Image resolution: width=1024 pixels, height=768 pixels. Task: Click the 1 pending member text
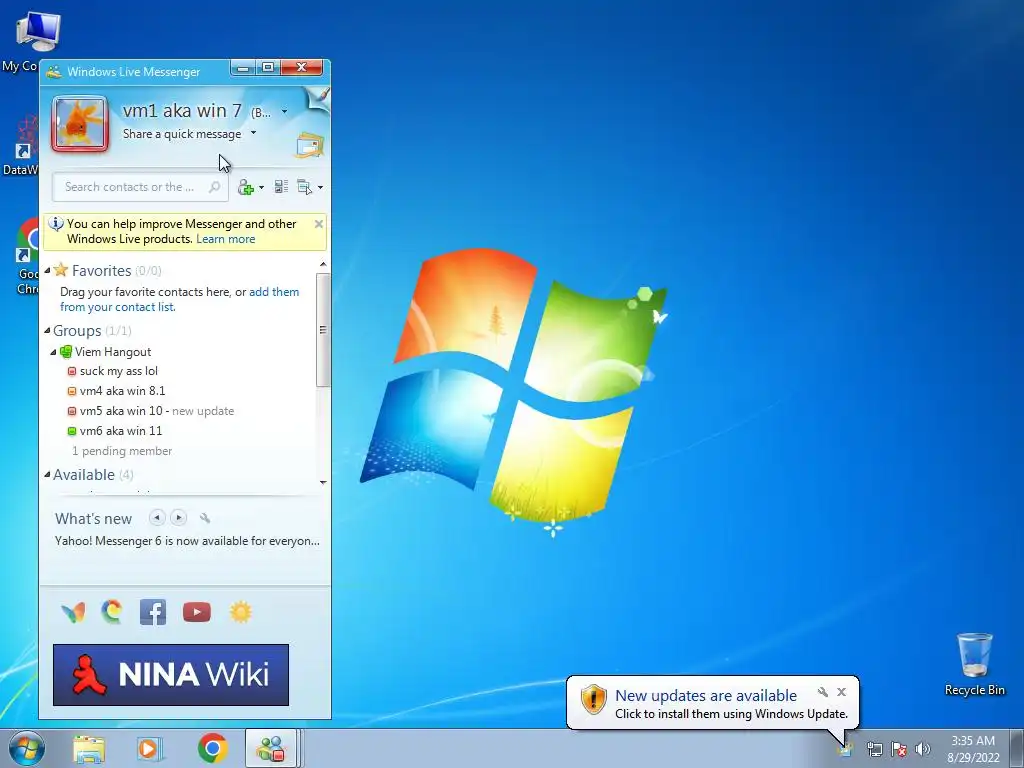pyautogui.click(x=122, y=451)
